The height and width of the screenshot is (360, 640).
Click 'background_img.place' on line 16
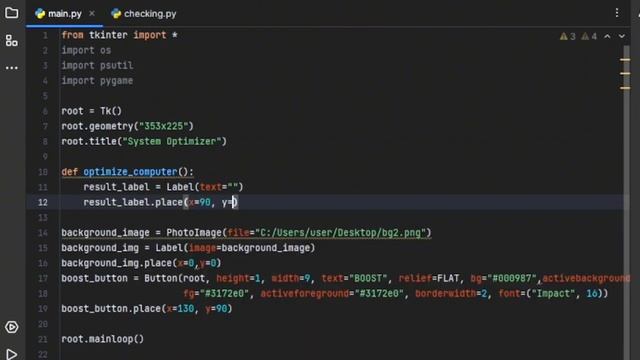[116, 263]
